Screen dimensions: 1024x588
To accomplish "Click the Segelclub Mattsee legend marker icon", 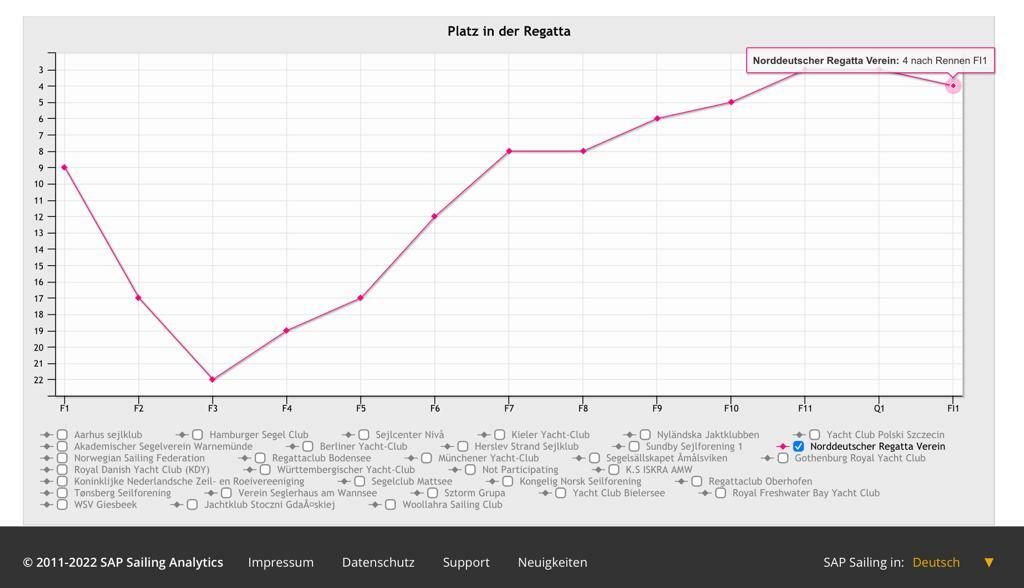I will (344, 482).
